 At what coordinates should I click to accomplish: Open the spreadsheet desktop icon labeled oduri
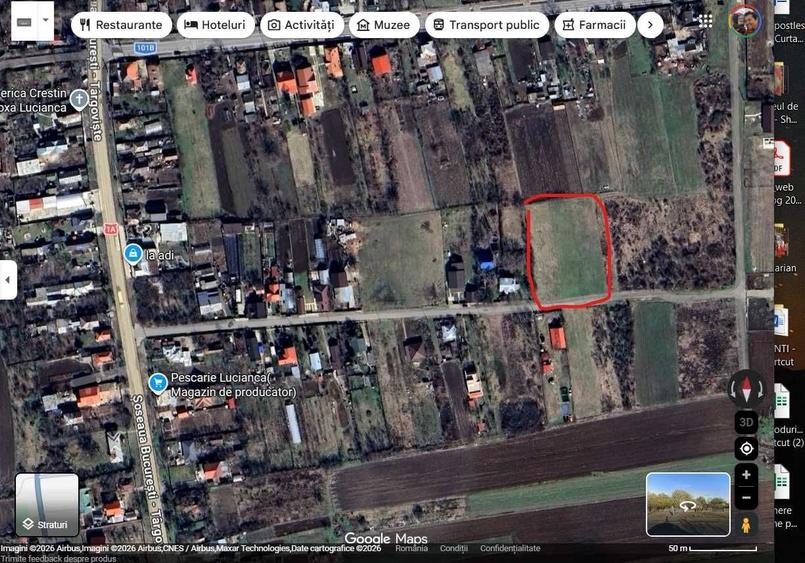tap(782, 402)
